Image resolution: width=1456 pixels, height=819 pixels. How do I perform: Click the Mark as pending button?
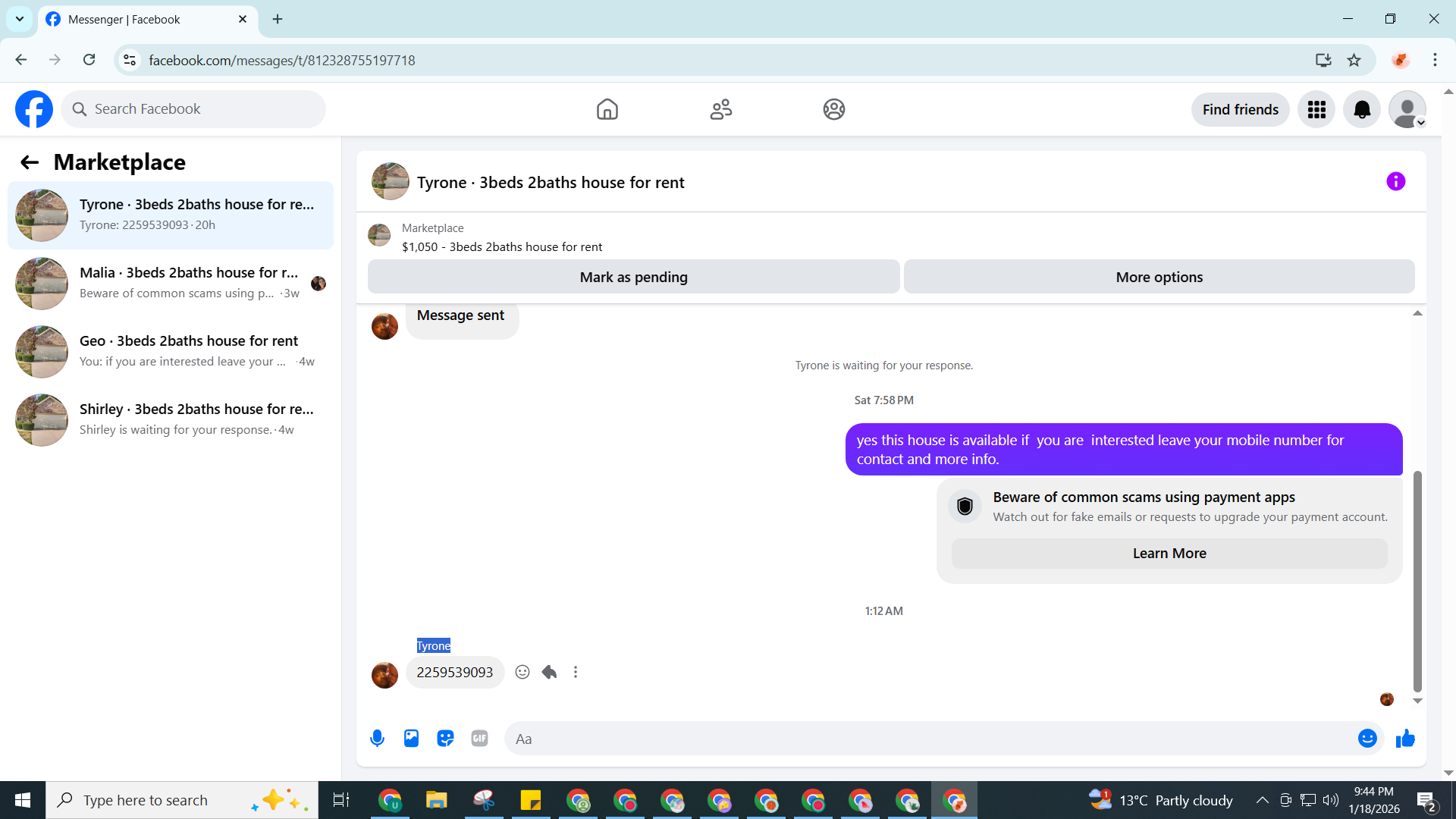[633, 278]
